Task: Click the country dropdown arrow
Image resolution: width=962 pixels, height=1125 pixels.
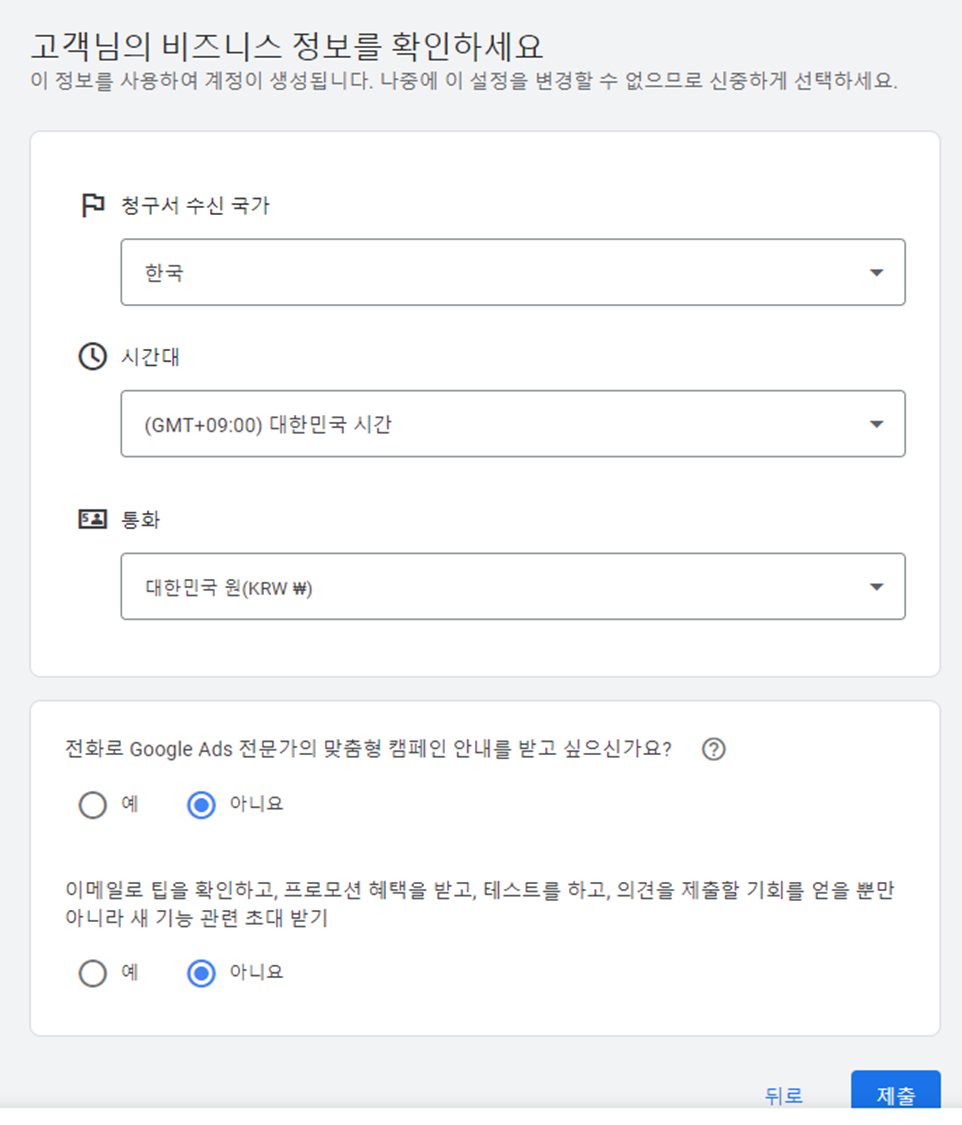Action: click(876, 272)
